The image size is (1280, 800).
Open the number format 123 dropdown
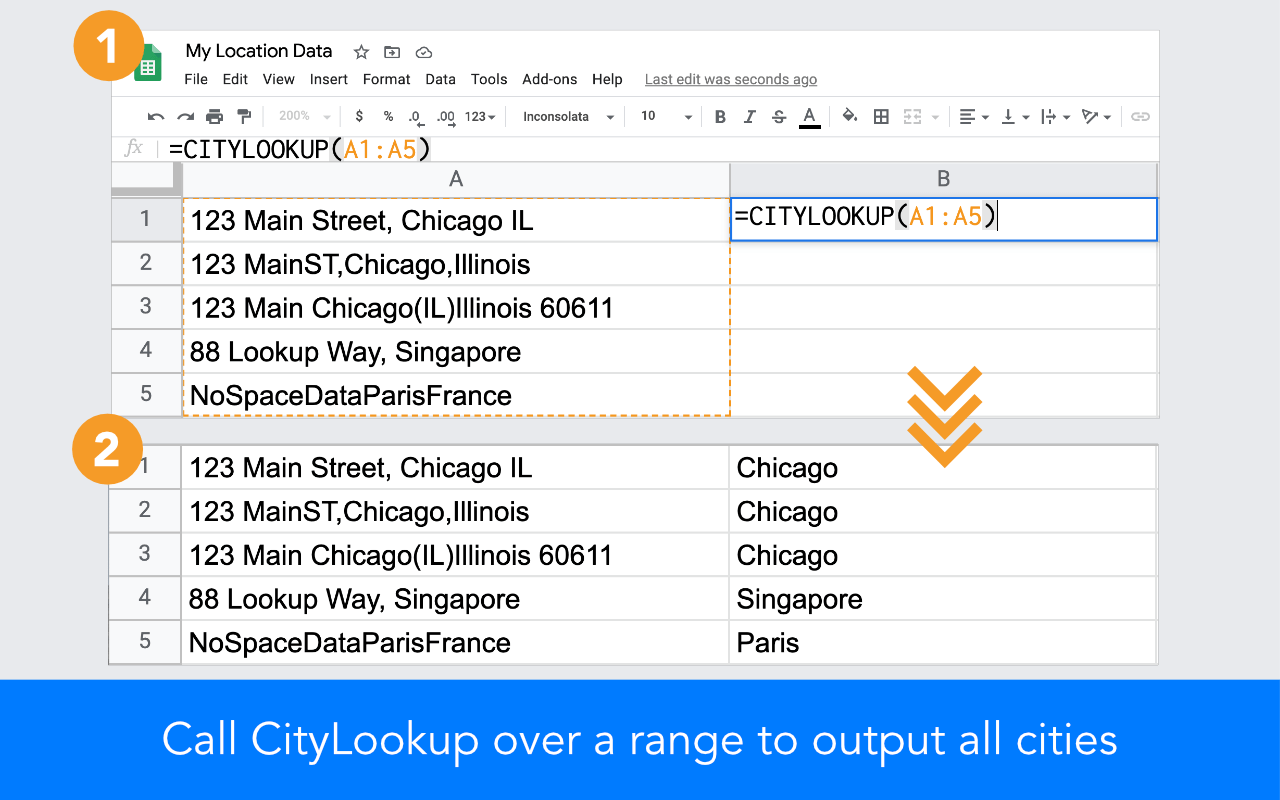(478, 117)
